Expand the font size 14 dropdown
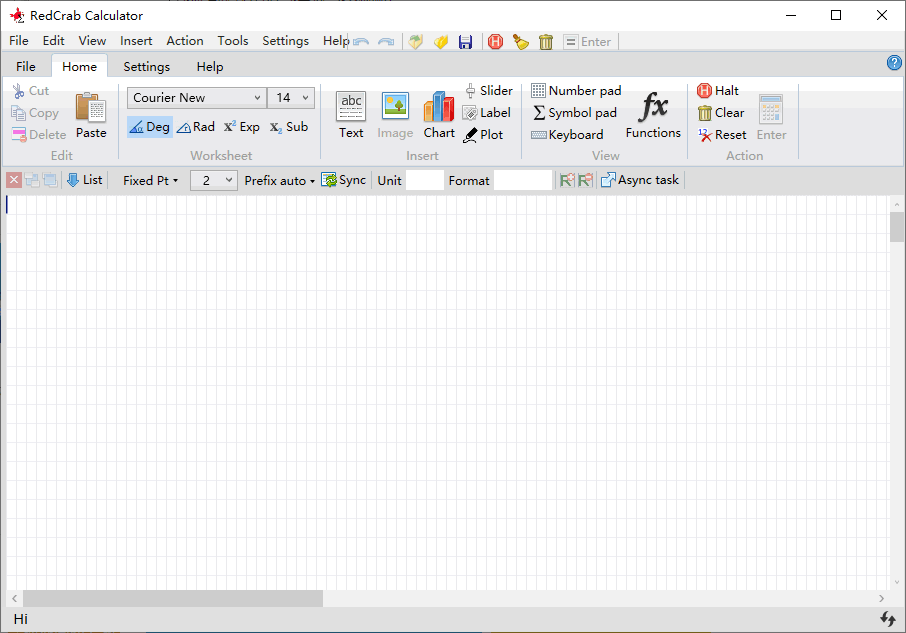 (291, 98)
